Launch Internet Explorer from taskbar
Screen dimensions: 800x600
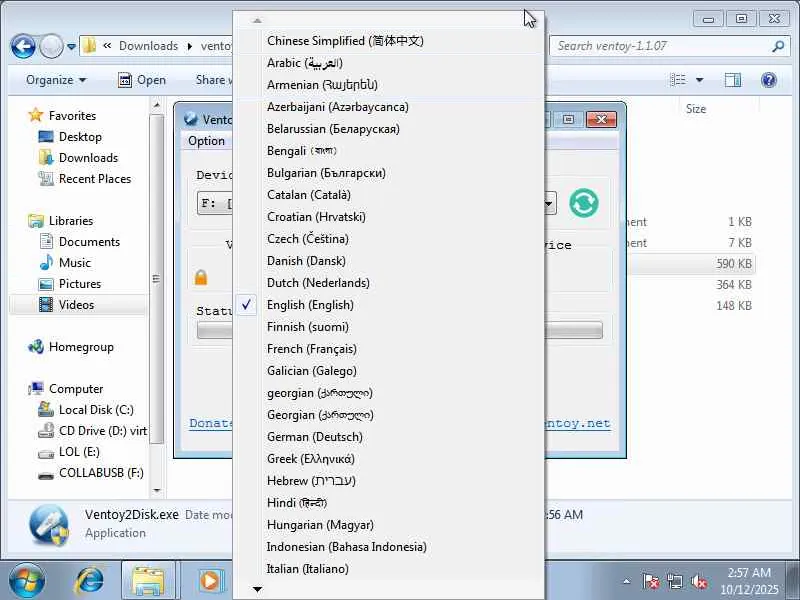(89, 581)
